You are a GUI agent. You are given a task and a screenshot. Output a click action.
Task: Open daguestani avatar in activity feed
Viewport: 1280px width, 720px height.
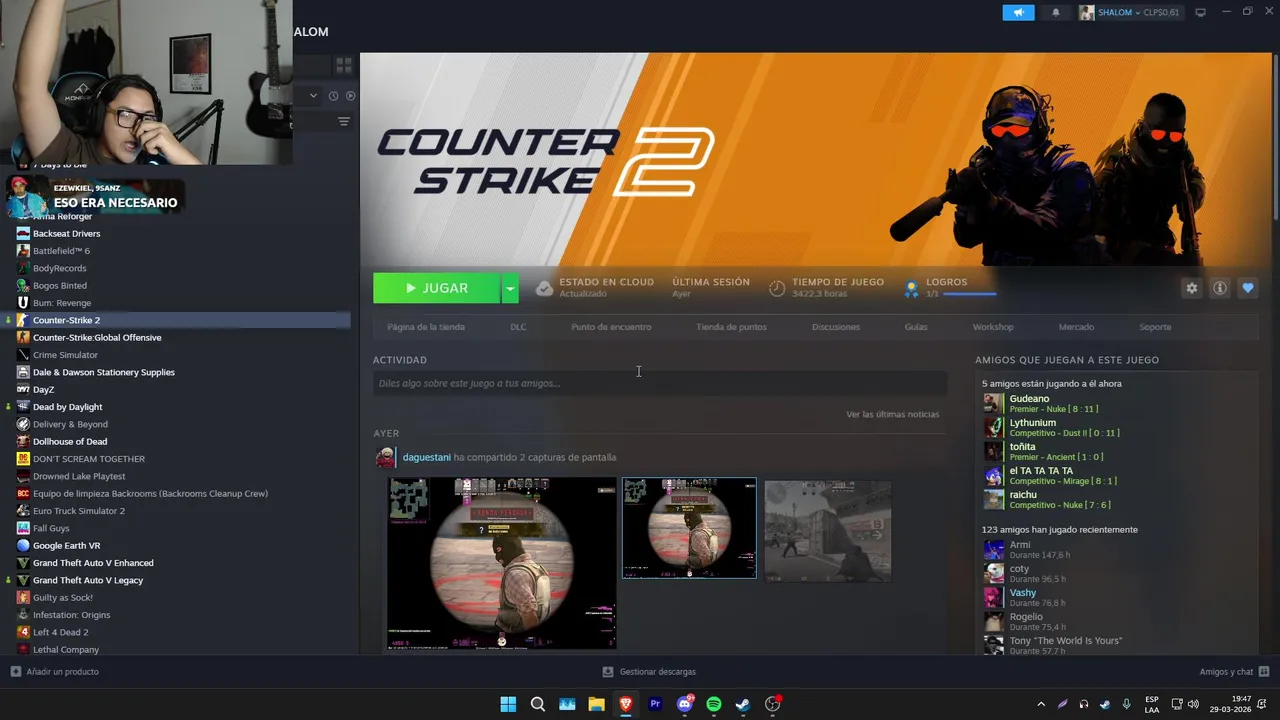point(385,457)
